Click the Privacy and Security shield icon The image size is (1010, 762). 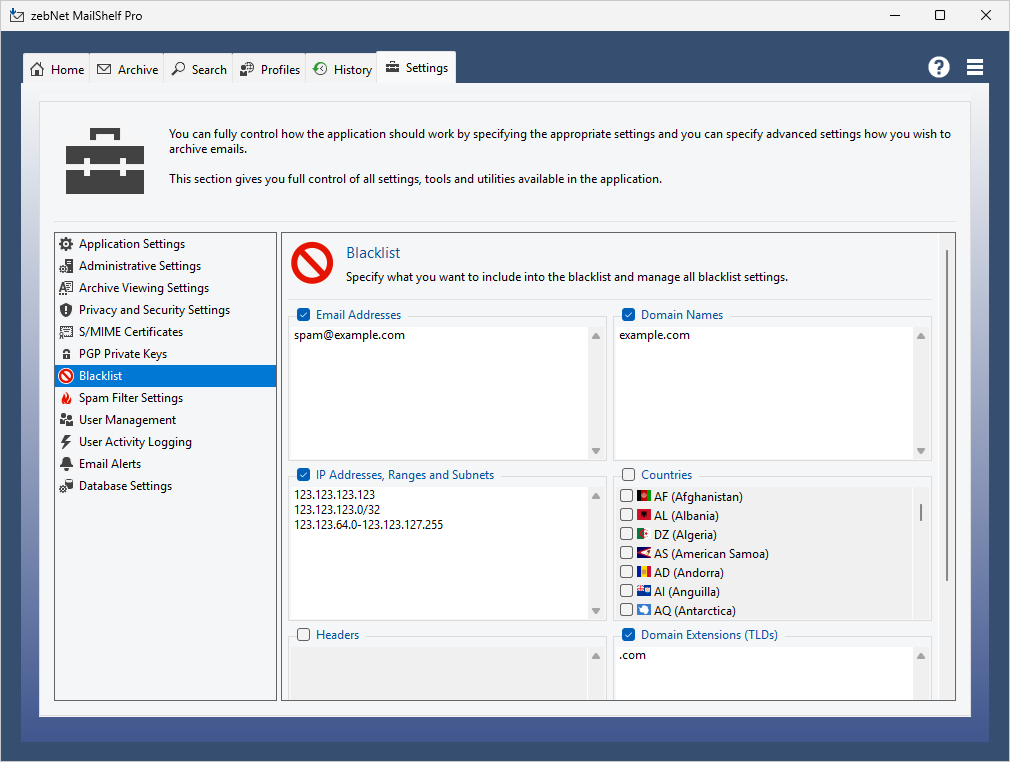tap(67, 310)
